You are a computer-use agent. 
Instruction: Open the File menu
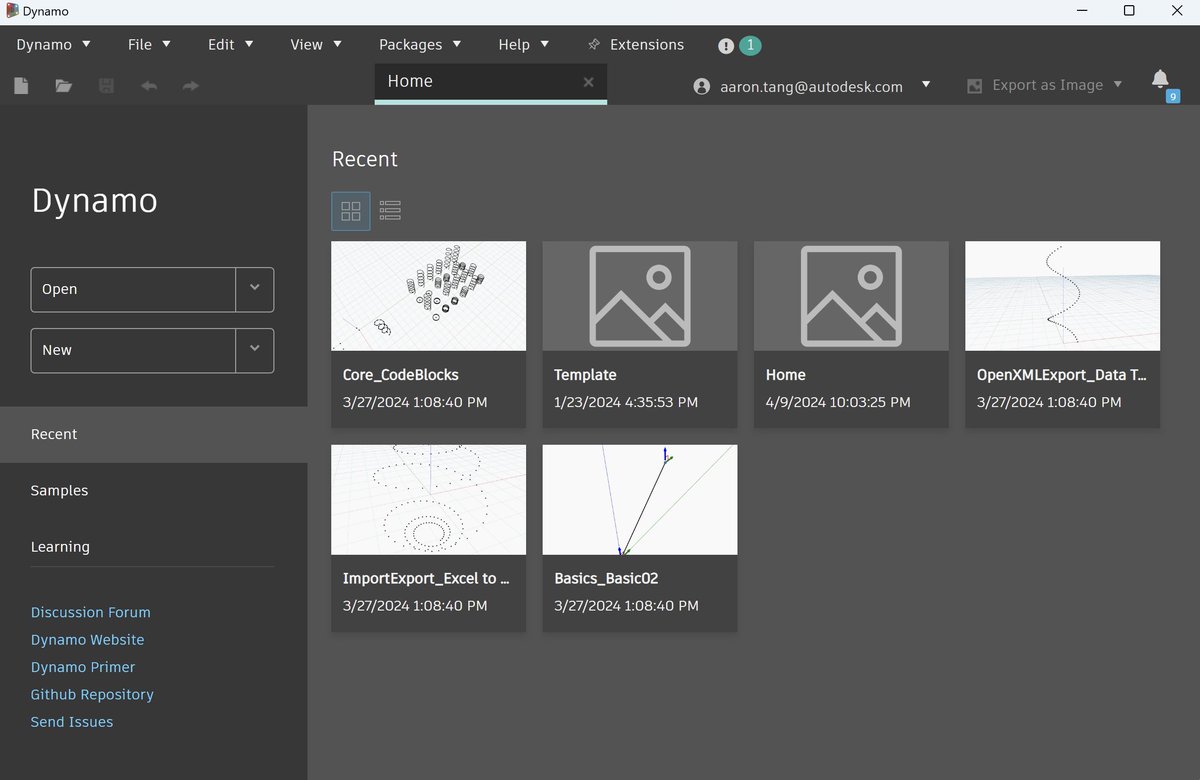(x=150, y=45)
